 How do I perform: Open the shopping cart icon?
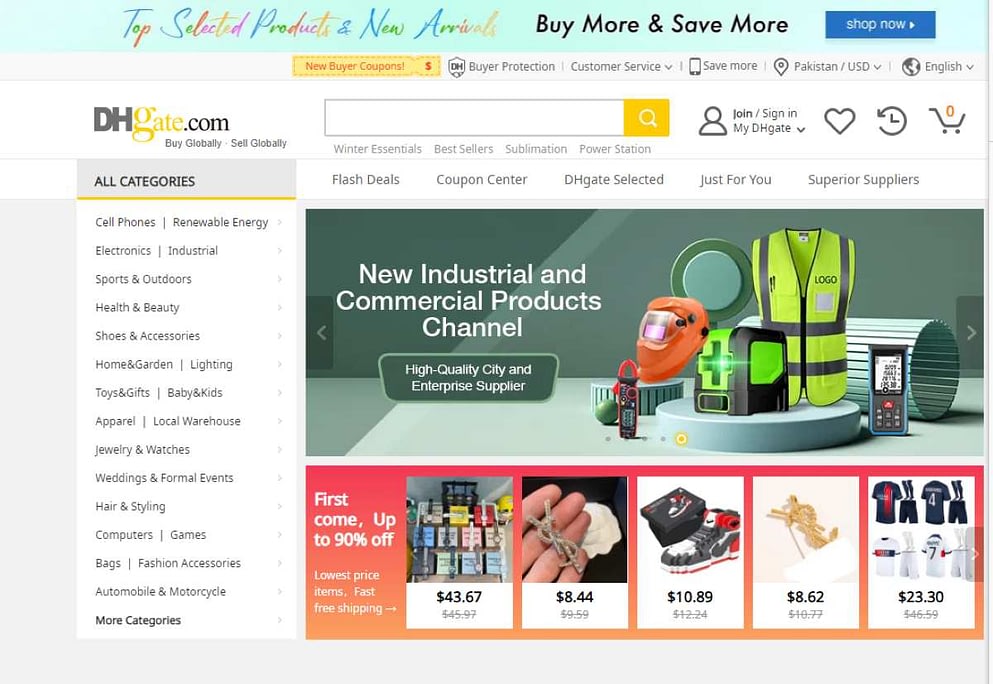click(x=947, y=119)
